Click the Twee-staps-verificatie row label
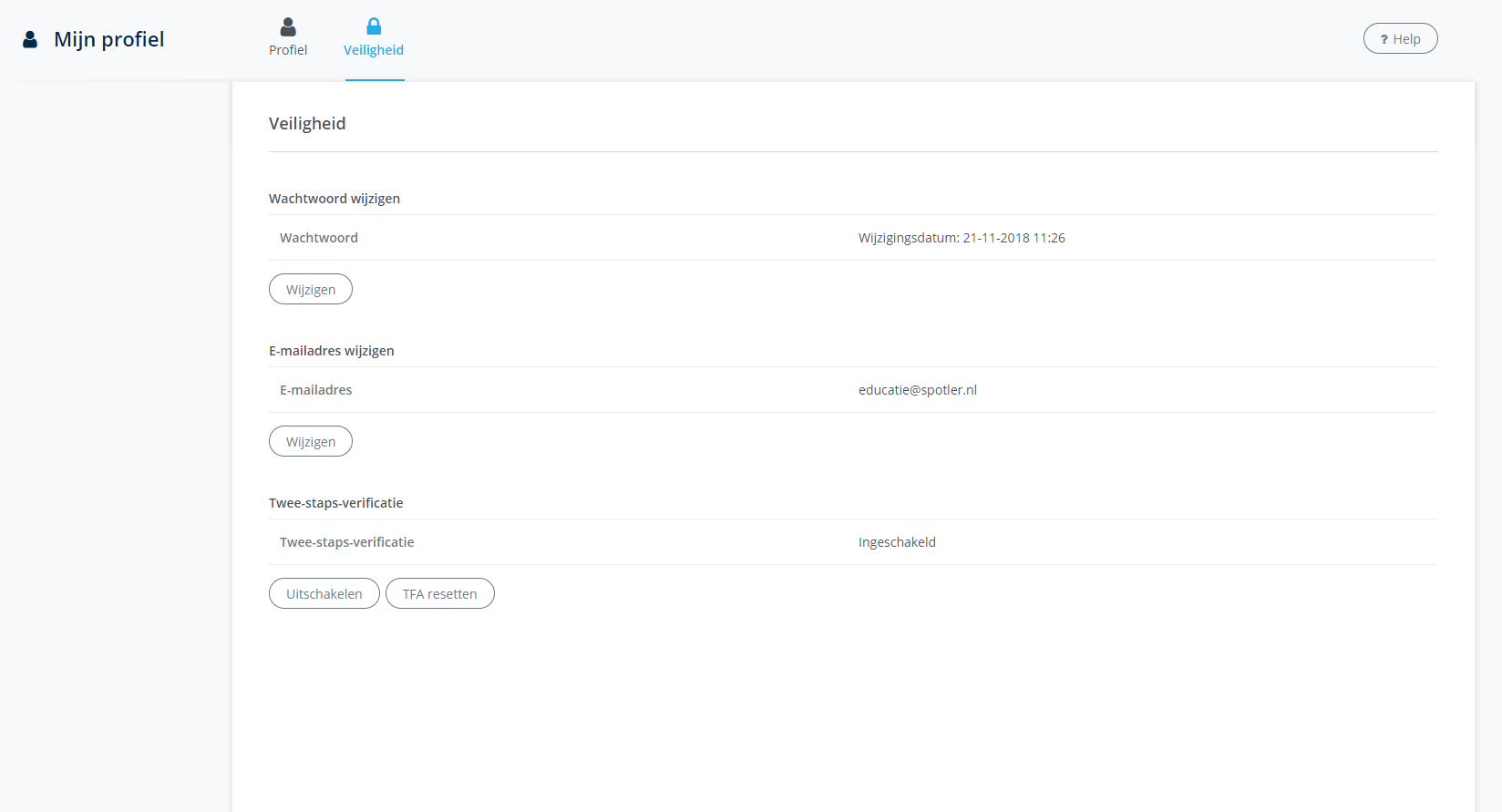The image size is (1502, 812). [346, 542]
